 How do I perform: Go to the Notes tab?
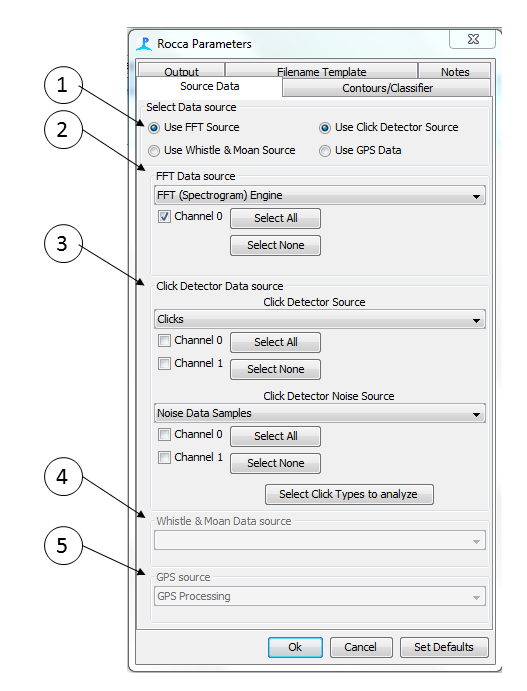click(x=455, y=71)
